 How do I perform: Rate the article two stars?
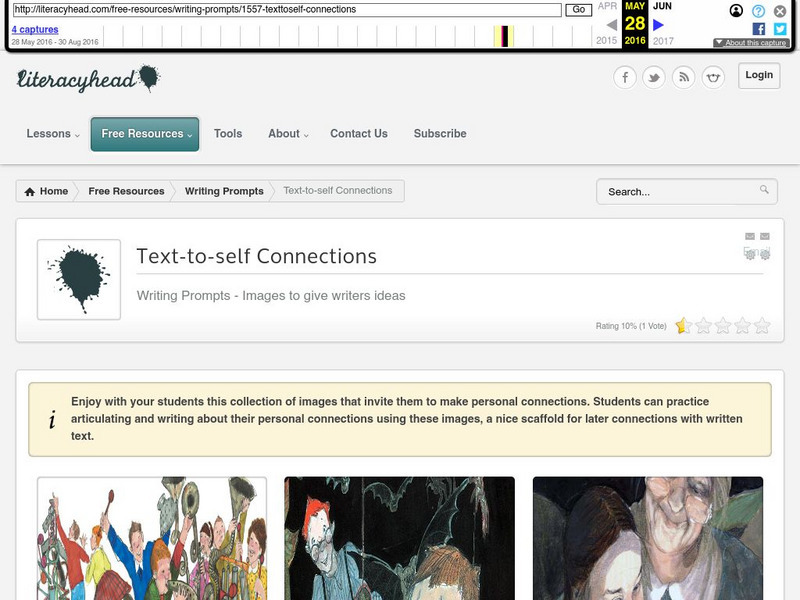704,326
